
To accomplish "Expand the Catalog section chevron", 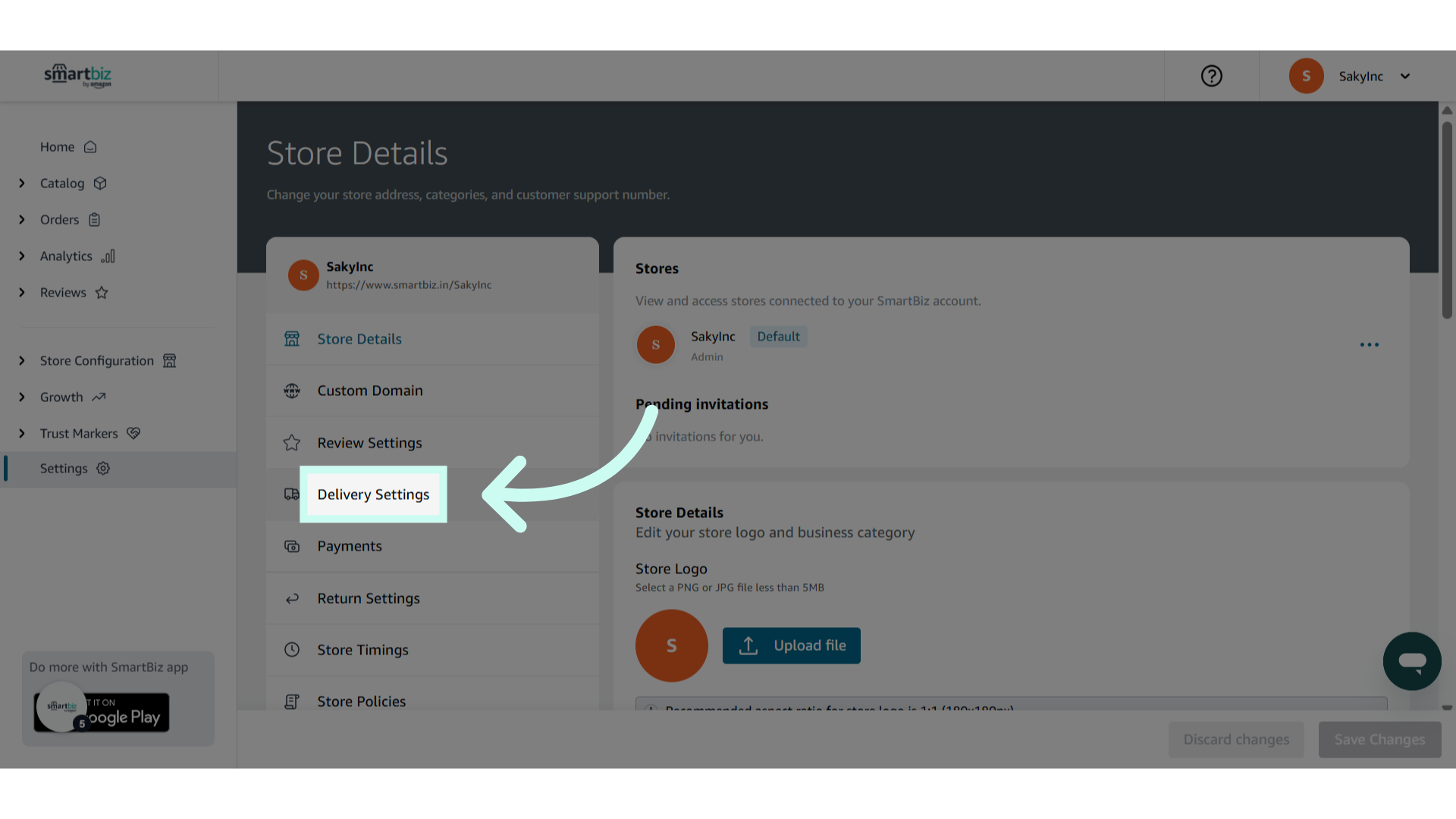I will point(22,184).
